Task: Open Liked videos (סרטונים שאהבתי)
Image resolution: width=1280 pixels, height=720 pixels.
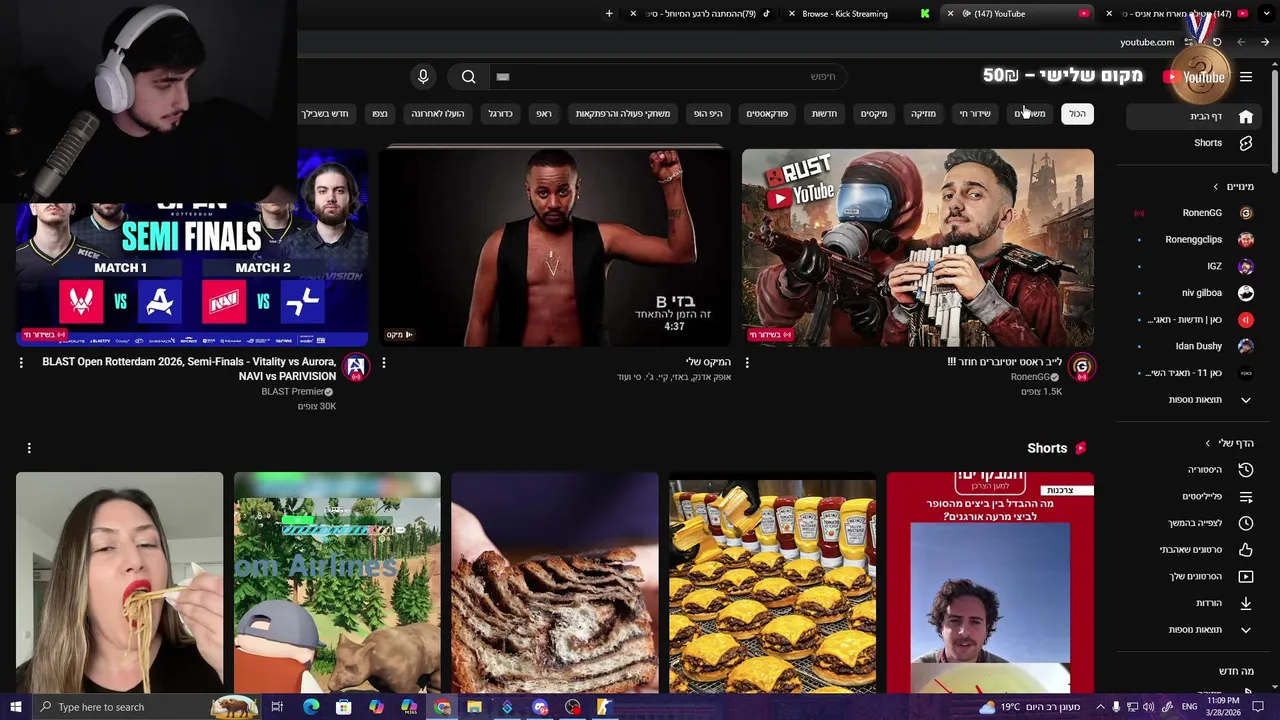Action: (x=1196, y=550)
